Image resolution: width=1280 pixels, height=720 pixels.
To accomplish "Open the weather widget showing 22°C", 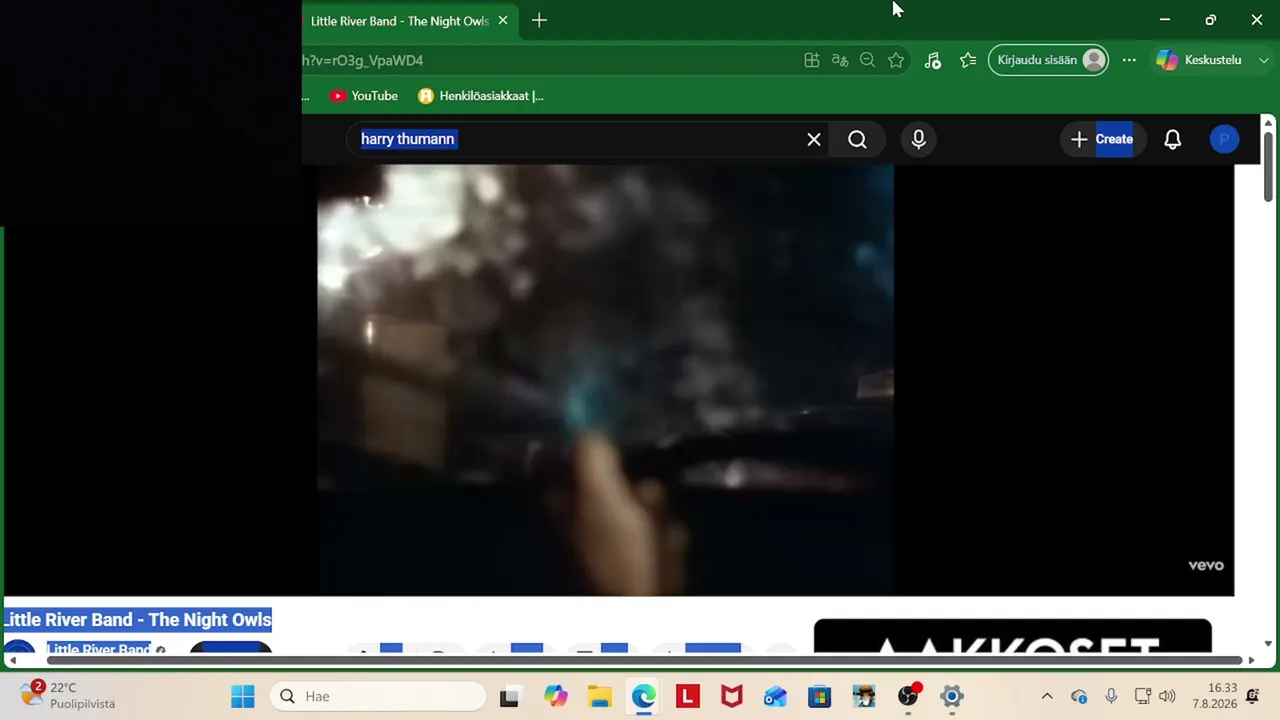I will click(68, 695).
